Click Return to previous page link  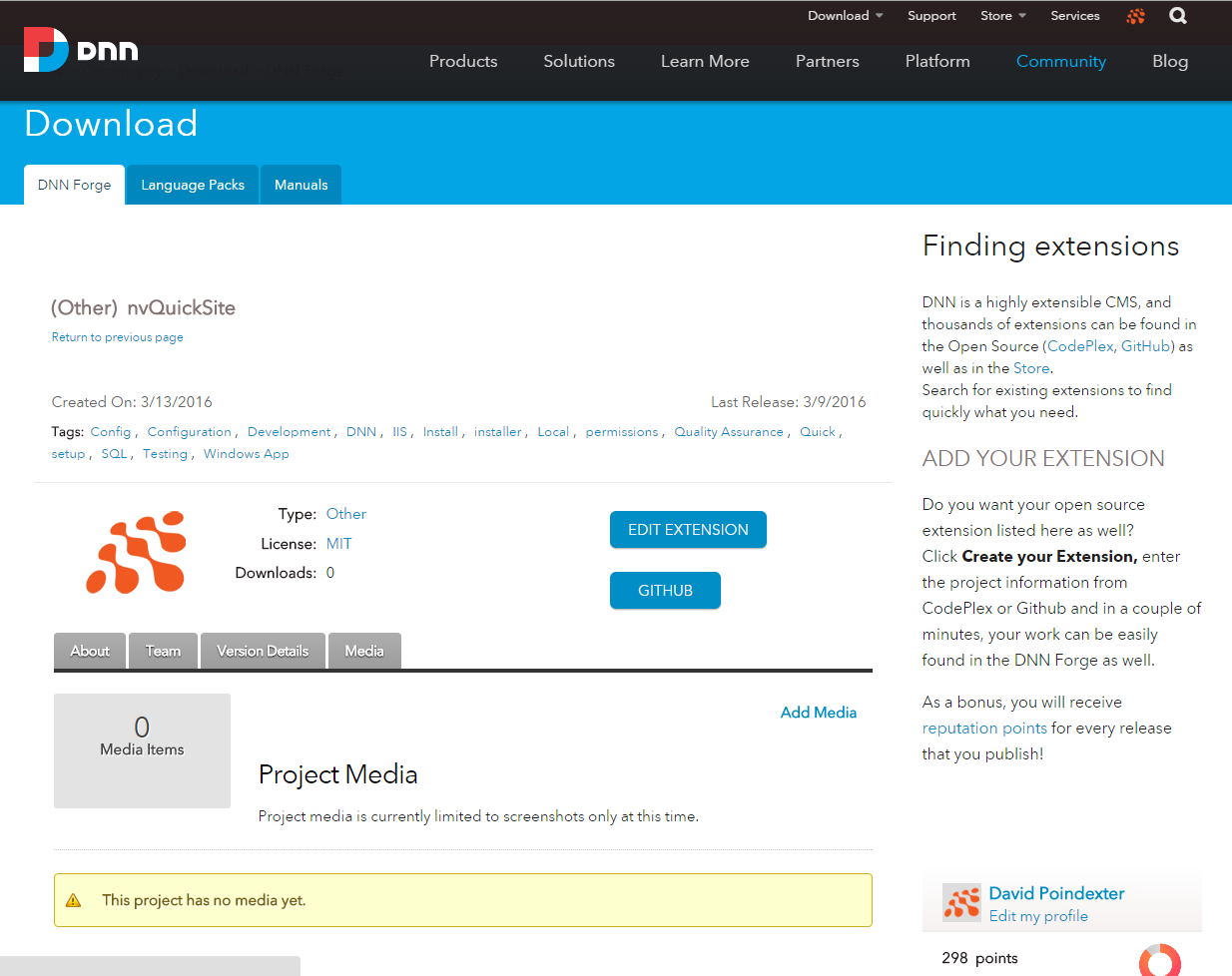[118, 337]
